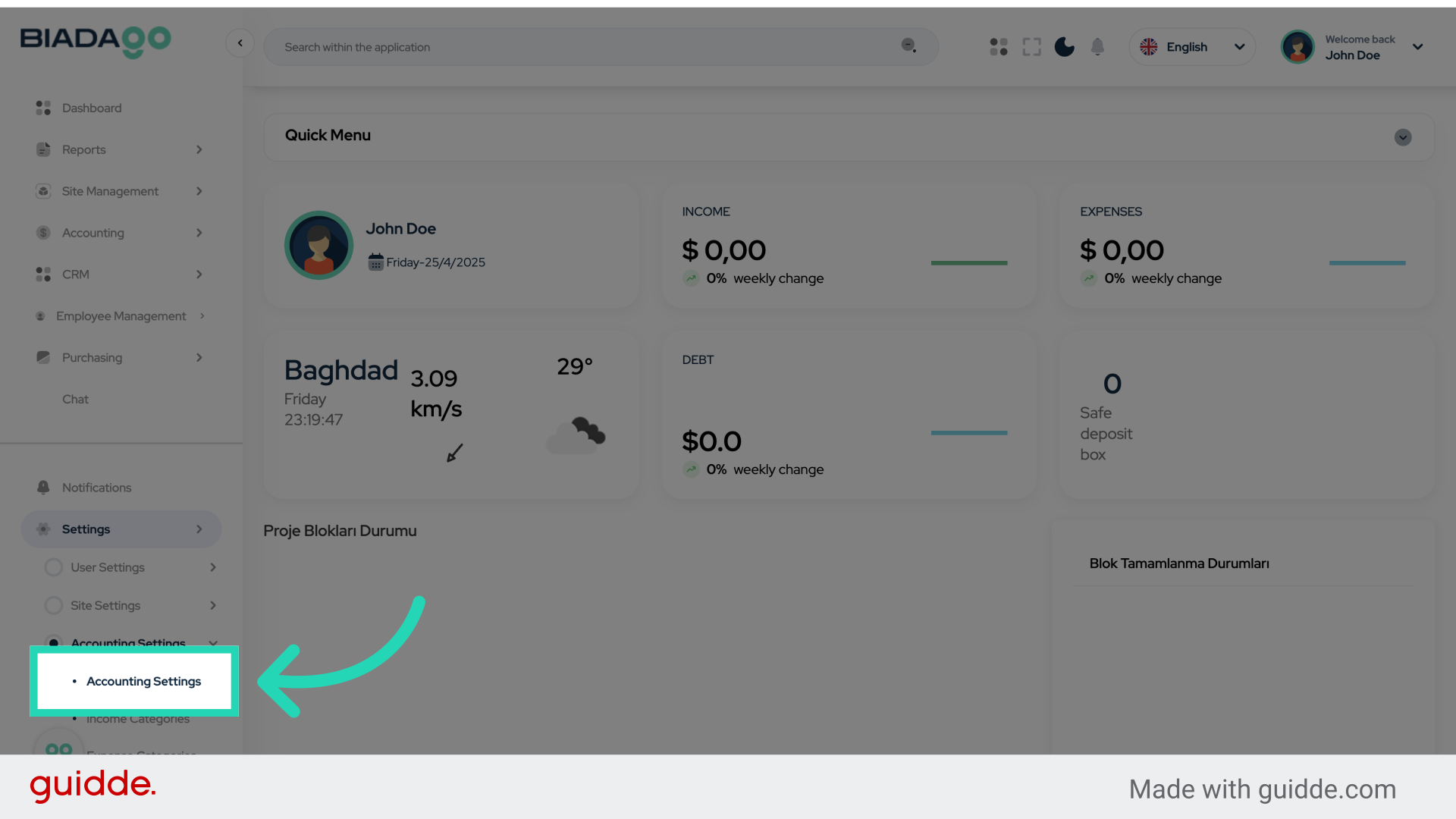This screenshot has width=1456, height=819.
Task: Open the CRM module icon
Action: coord(43,275)
